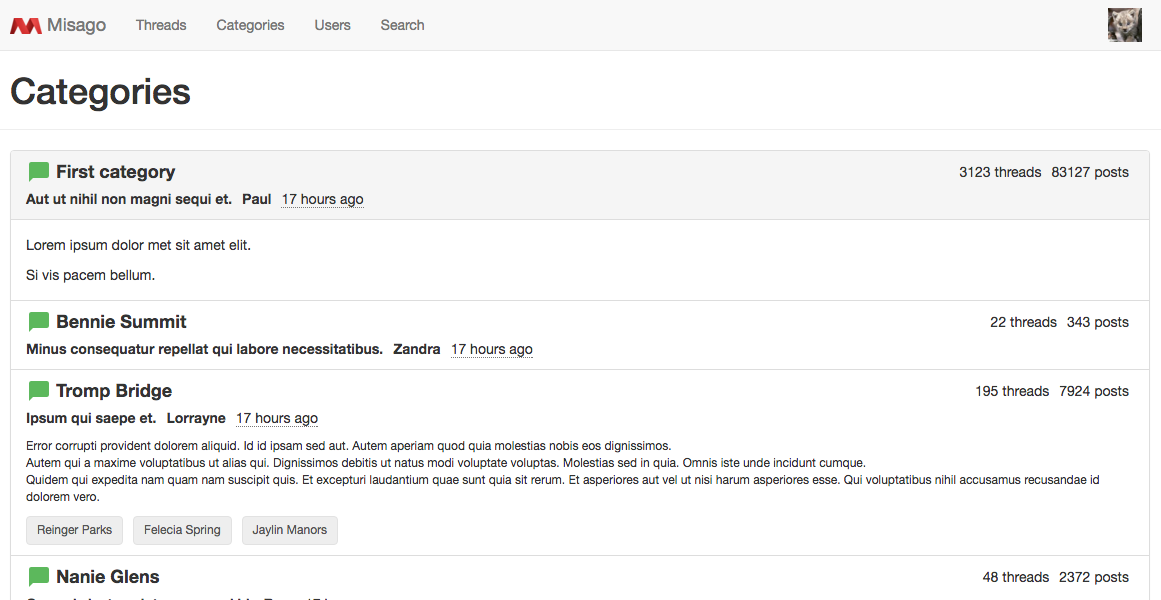
Task: Open the Search nav item
Action: 402,25
